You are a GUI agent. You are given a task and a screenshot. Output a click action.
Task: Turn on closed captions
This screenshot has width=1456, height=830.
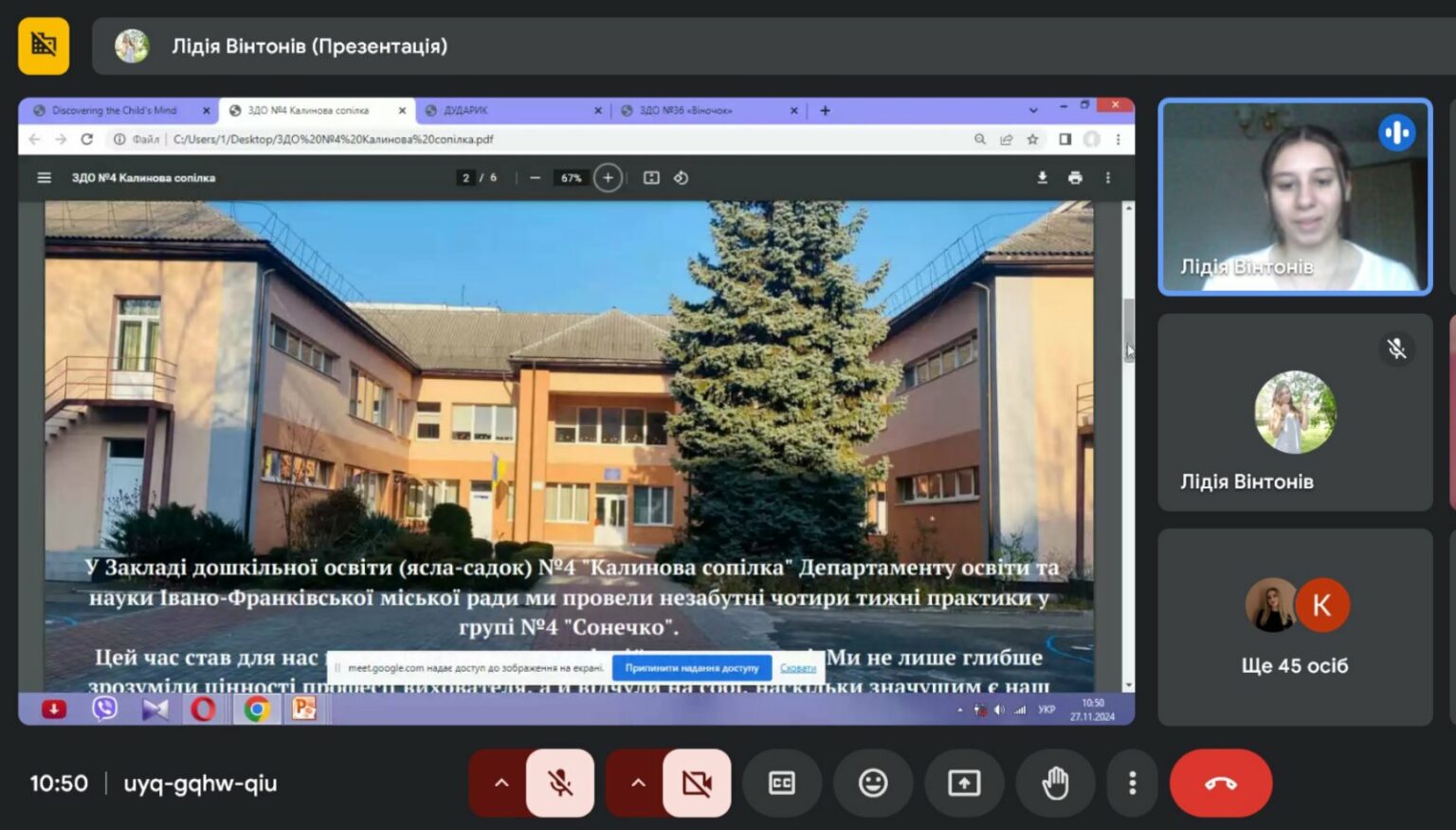point(782,784)
